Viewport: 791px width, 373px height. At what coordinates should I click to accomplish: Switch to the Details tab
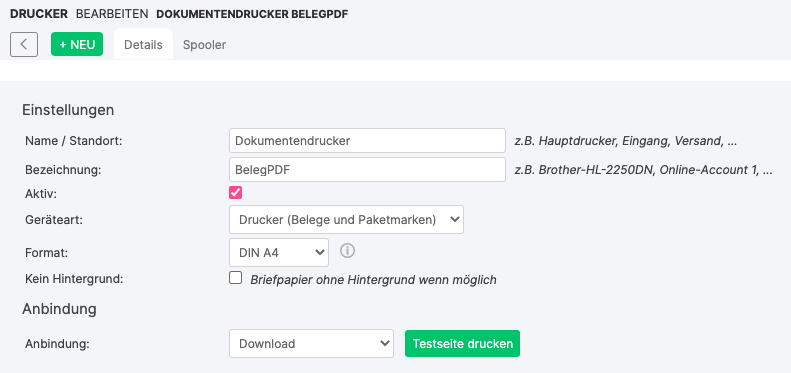click(143, 45)
